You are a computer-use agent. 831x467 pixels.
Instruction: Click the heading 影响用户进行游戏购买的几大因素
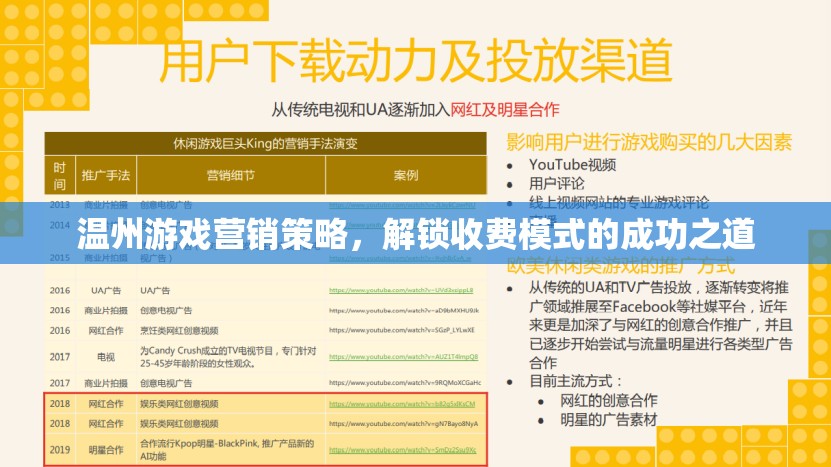click(x=649, y=142)
